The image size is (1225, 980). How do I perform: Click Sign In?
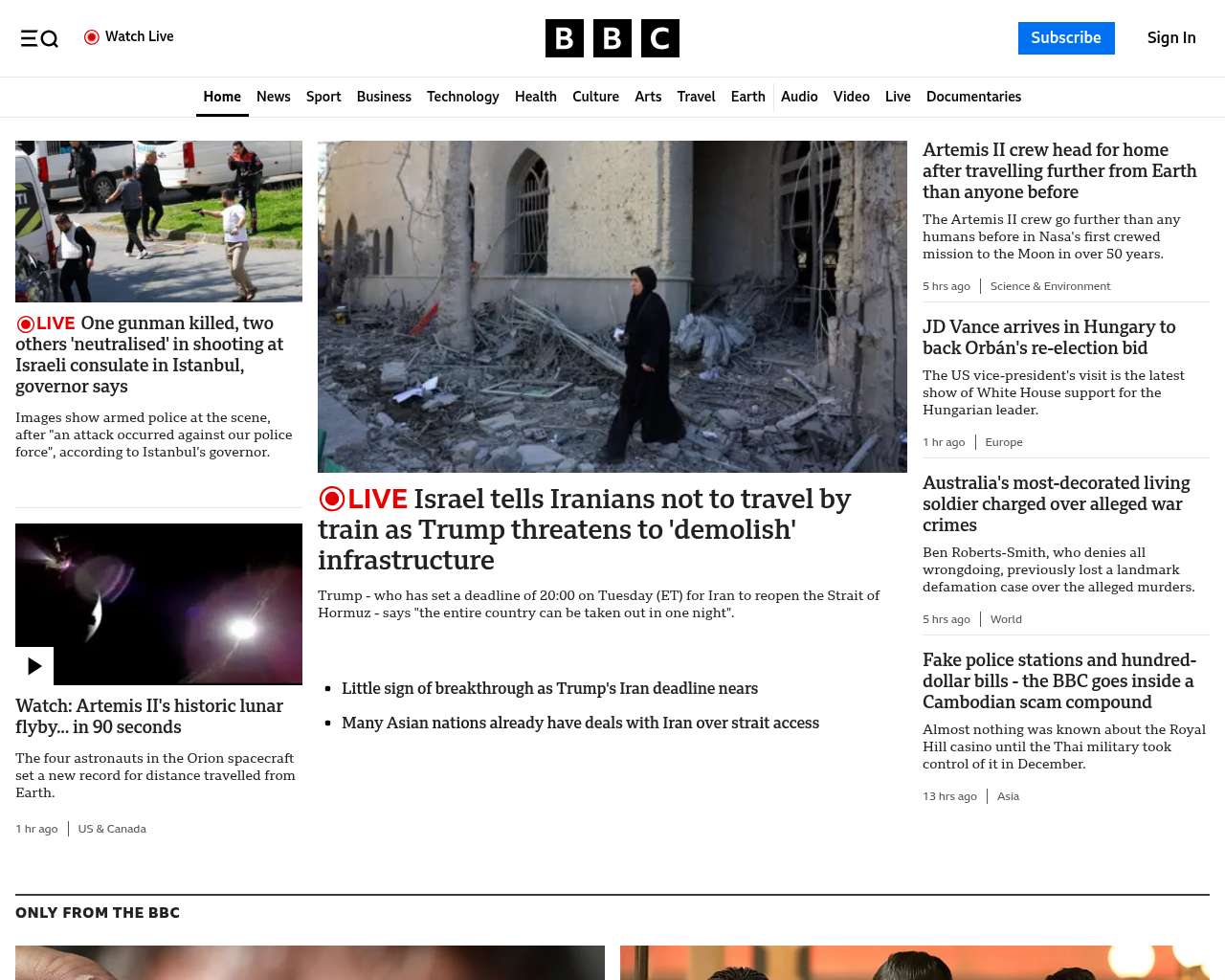[x=1171, y=38]
